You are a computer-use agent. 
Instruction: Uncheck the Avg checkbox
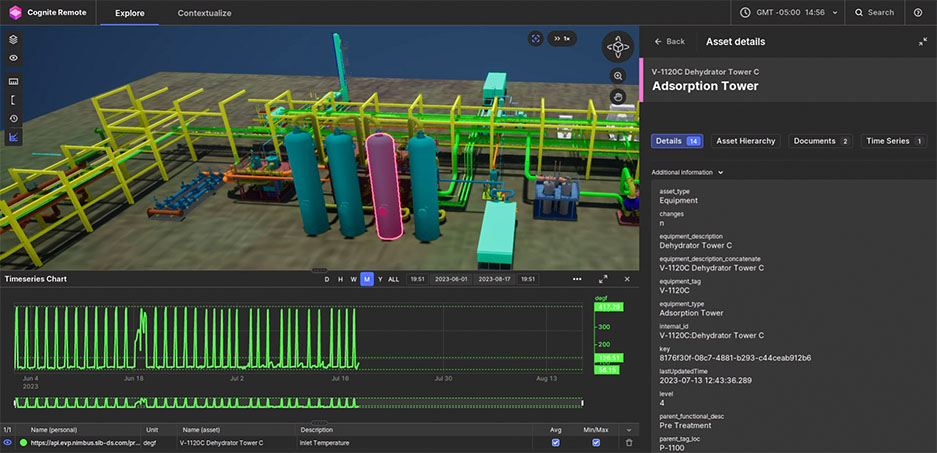point(556,442)
